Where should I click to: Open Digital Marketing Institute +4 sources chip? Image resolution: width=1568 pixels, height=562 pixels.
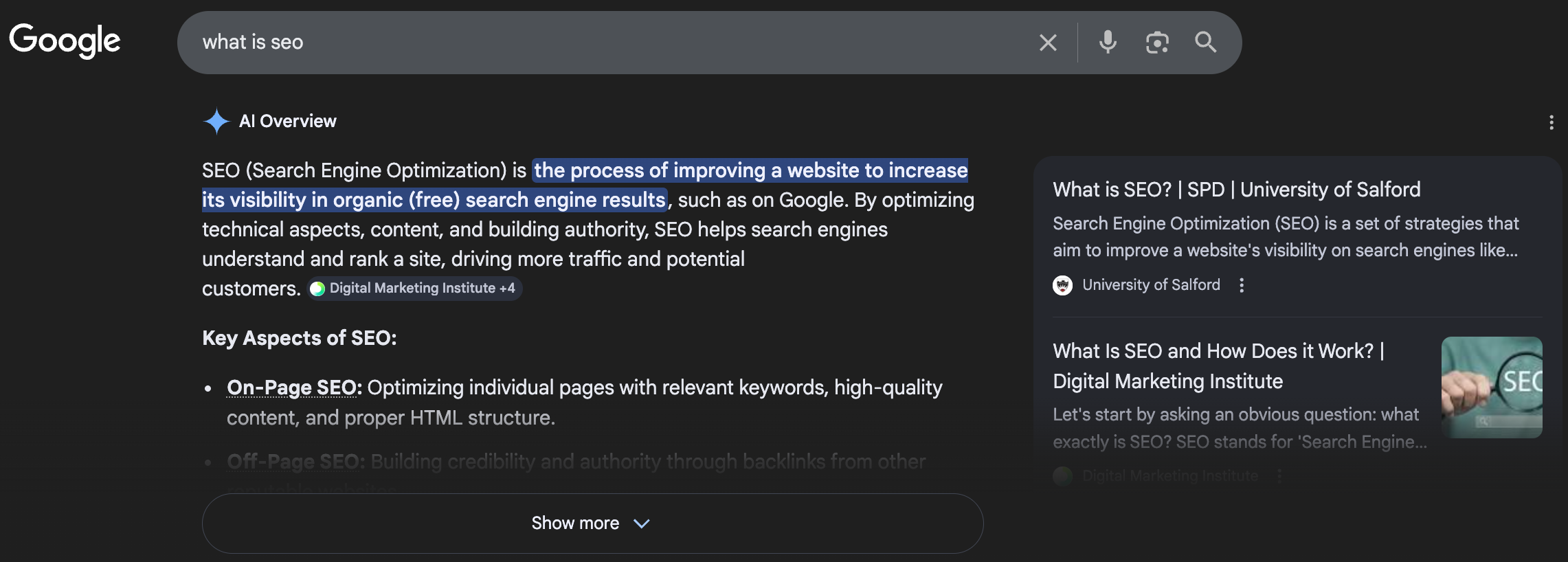[415, 289]
